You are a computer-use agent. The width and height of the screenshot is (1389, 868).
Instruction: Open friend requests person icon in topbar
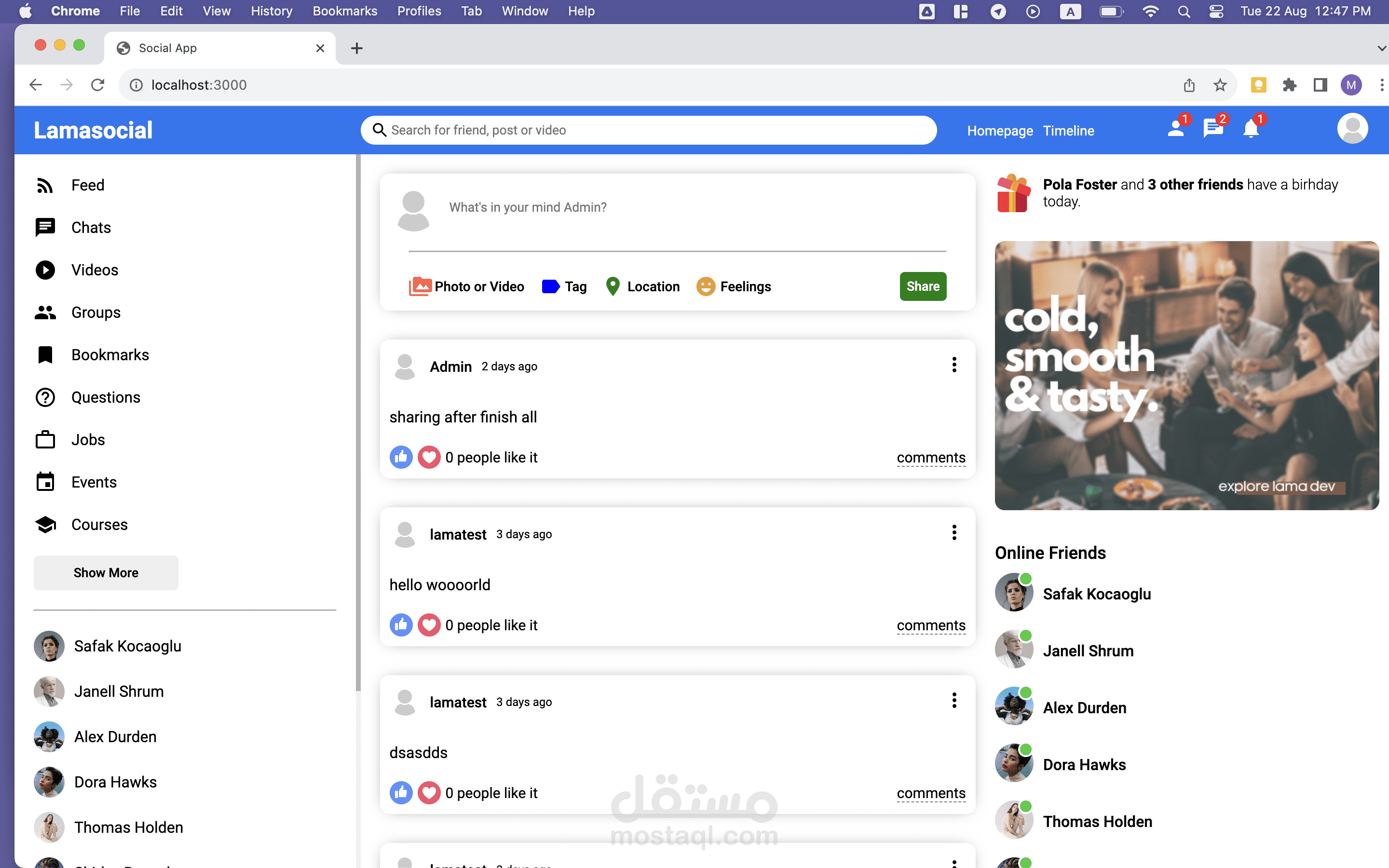[x=1176, y=129]
